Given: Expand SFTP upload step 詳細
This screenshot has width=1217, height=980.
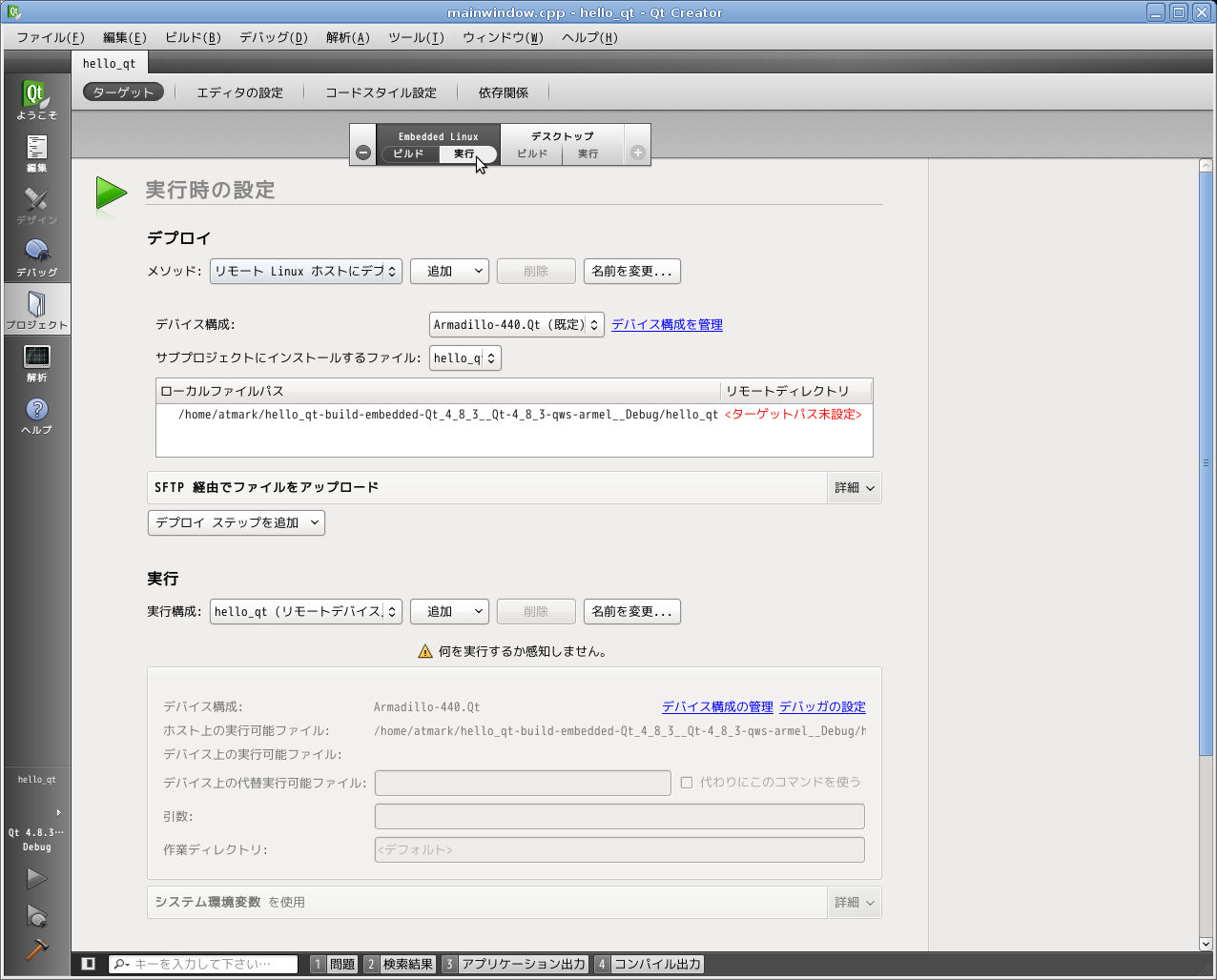Looking at the screenshot, I should (854, 487).
